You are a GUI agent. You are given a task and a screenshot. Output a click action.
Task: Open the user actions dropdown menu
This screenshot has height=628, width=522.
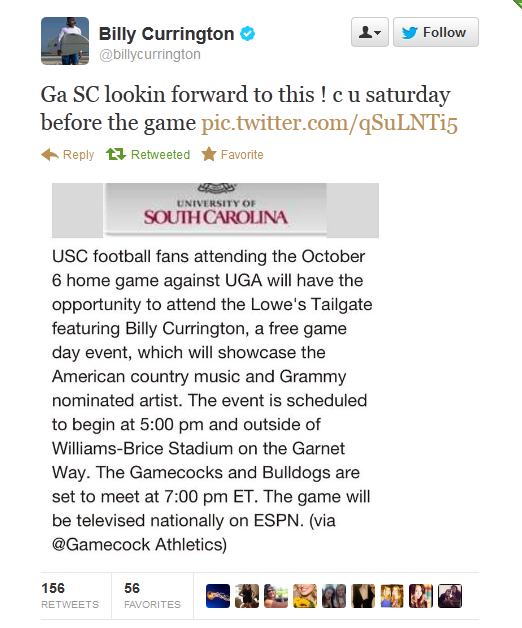coord(370,32)
